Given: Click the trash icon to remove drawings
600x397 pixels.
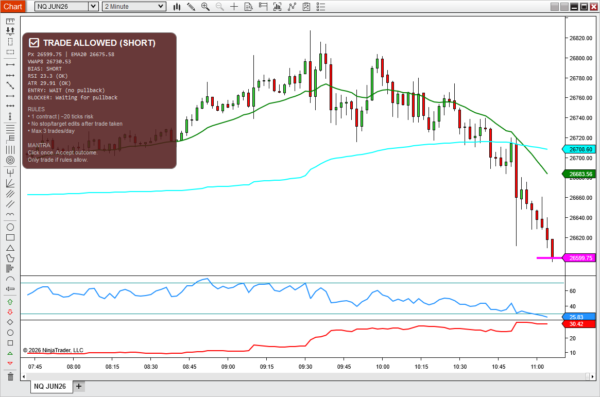Looking at the screenshot, I should tap(10, 376).
